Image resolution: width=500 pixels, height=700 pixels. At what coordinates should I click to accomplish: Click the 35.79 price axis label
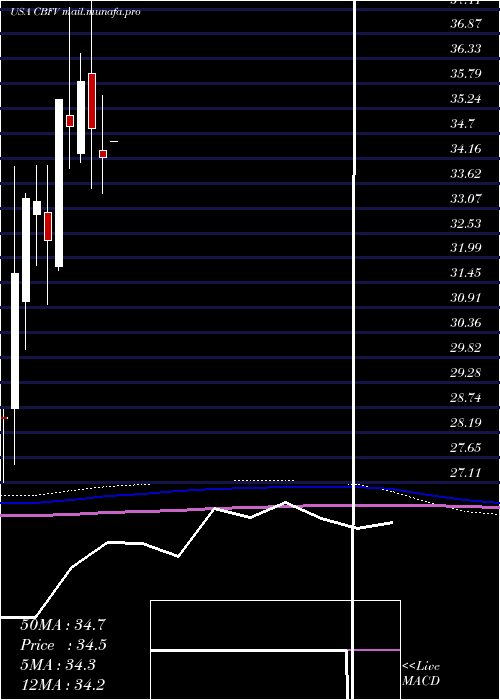click(466, 73)
